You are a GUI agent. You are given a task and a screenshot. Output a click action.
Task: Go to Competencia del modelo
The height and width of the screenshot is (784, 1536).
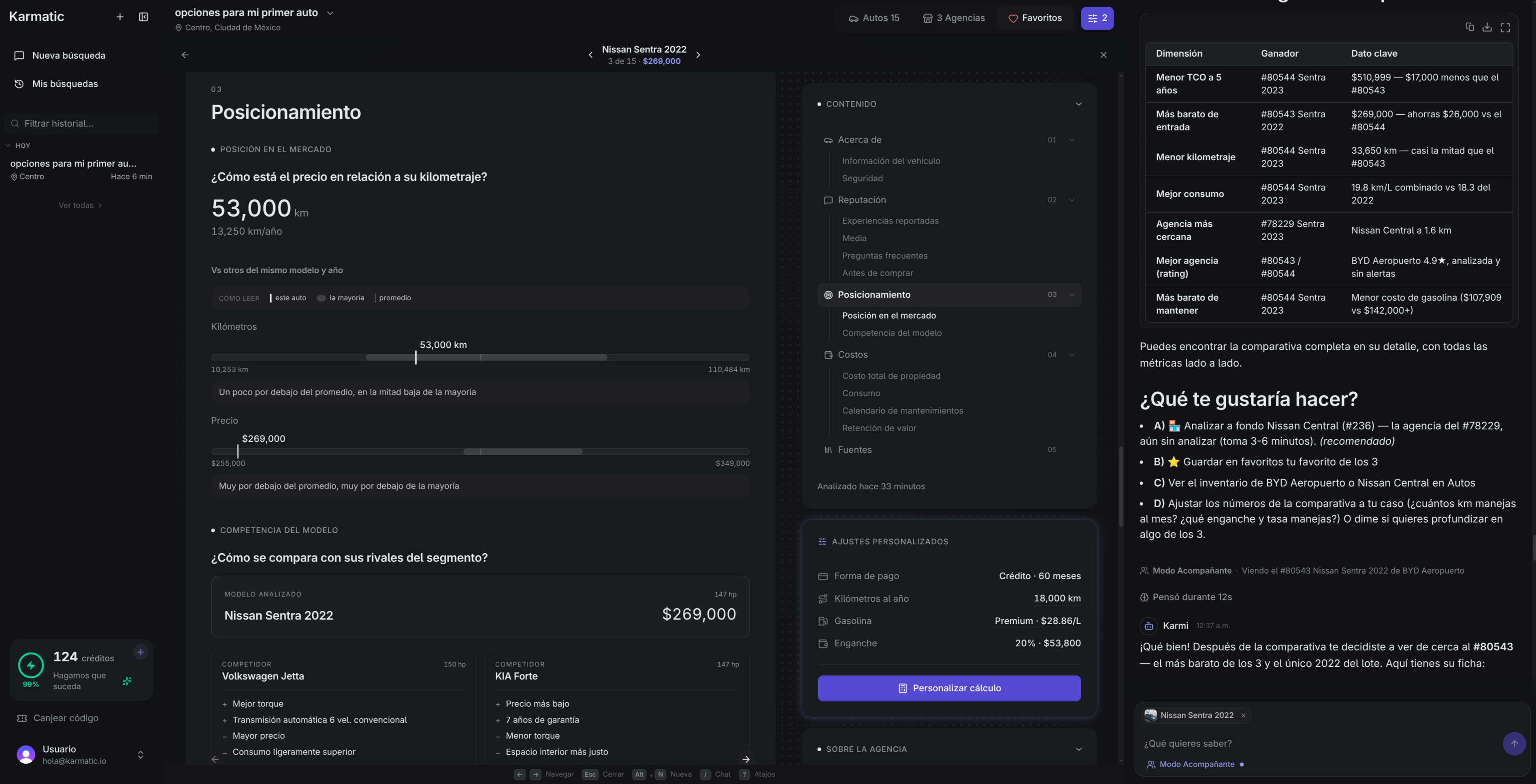point(892,333)
